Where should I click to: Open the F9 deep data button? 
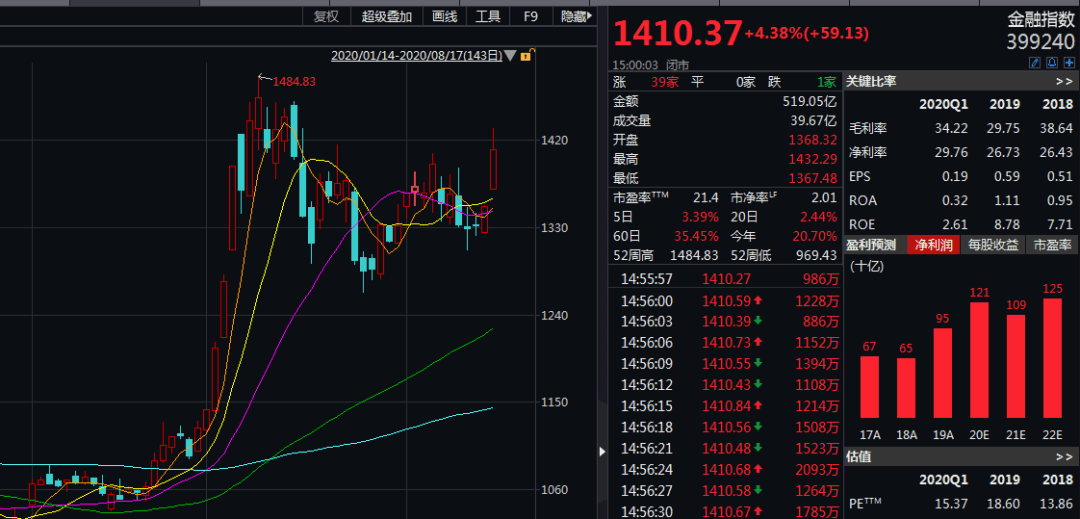click(531, 17)
